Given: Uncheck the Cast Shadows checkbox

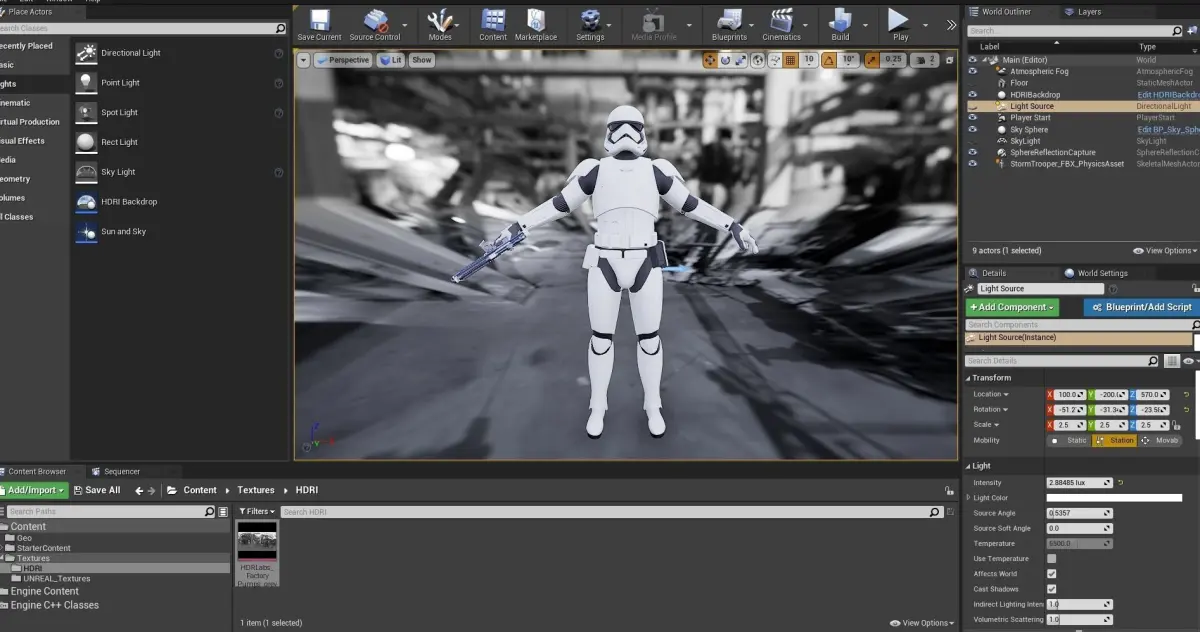Looking at the screenshot, I should [1051, 589].
